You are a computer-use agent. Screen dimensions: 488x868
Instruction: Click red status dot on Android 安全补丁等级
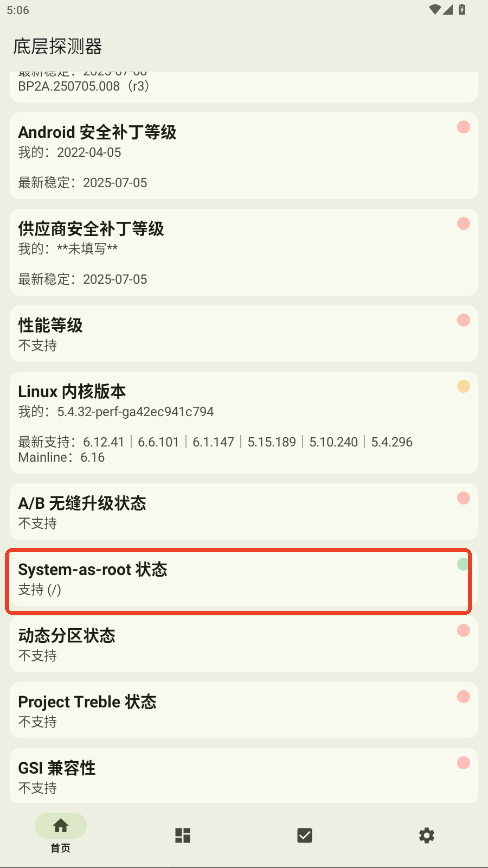click(464, 127)
